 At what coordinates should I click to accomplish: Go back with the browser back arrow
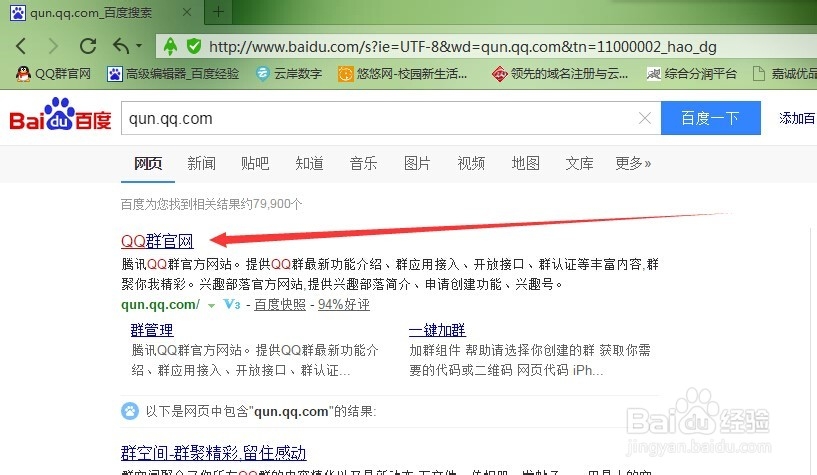click(21, 46)
